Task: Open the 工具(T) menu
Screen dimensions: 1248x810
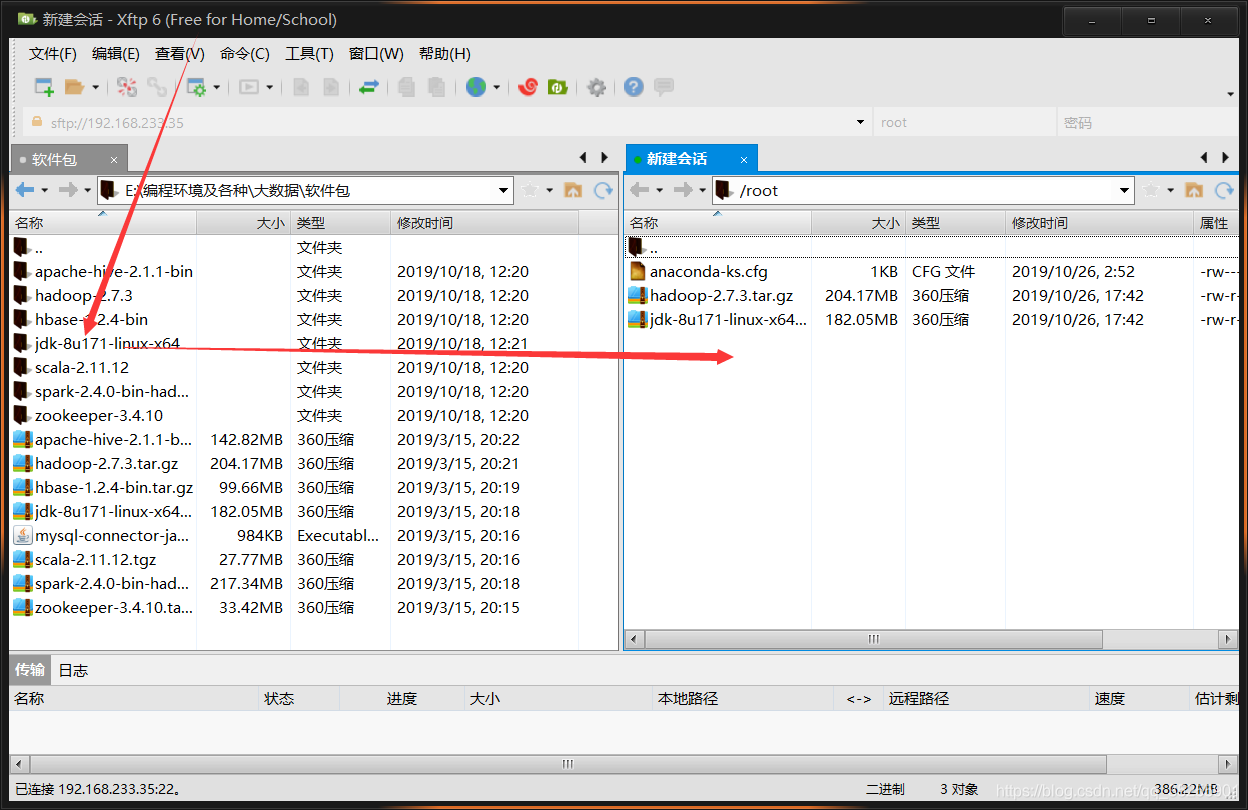Action: 309,54
